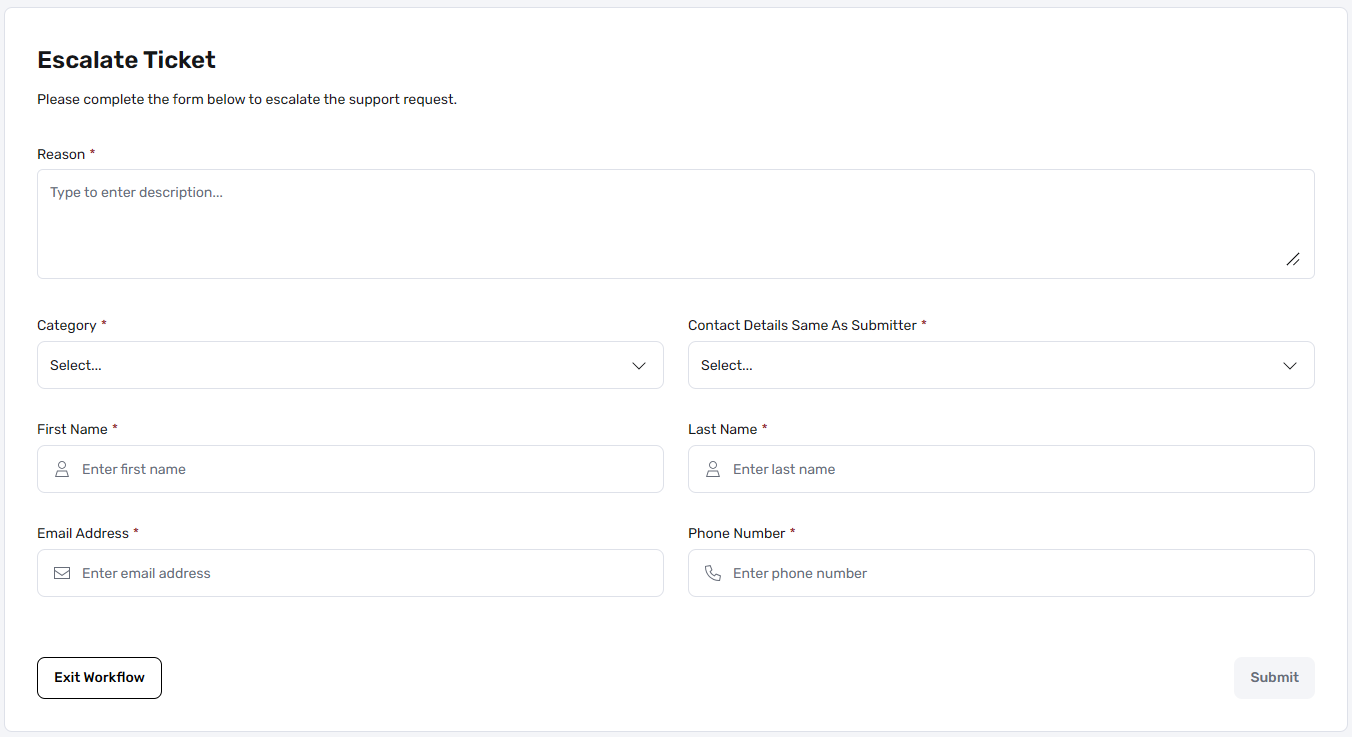Click the 'Please complete the form below' instruction text
1352x737 pixels.
pyautogui.click(x=247, y=100)
